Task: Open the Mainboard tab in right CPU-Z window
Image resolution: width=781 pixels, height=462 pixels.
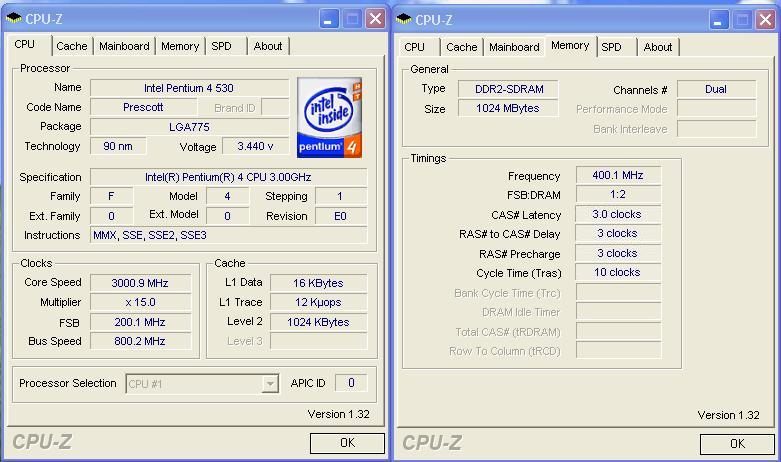Action: (x=514, y=47)
